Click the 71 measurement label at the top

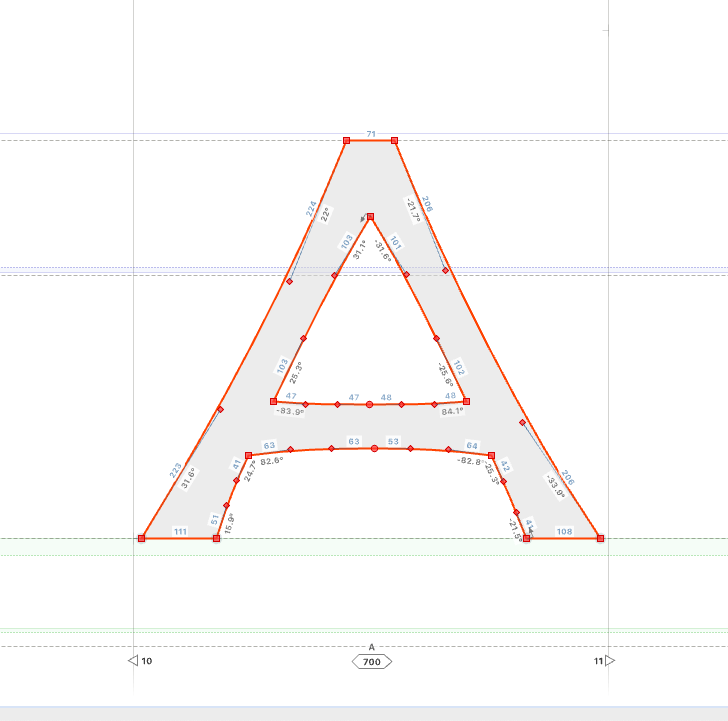[x=371, y=134]
